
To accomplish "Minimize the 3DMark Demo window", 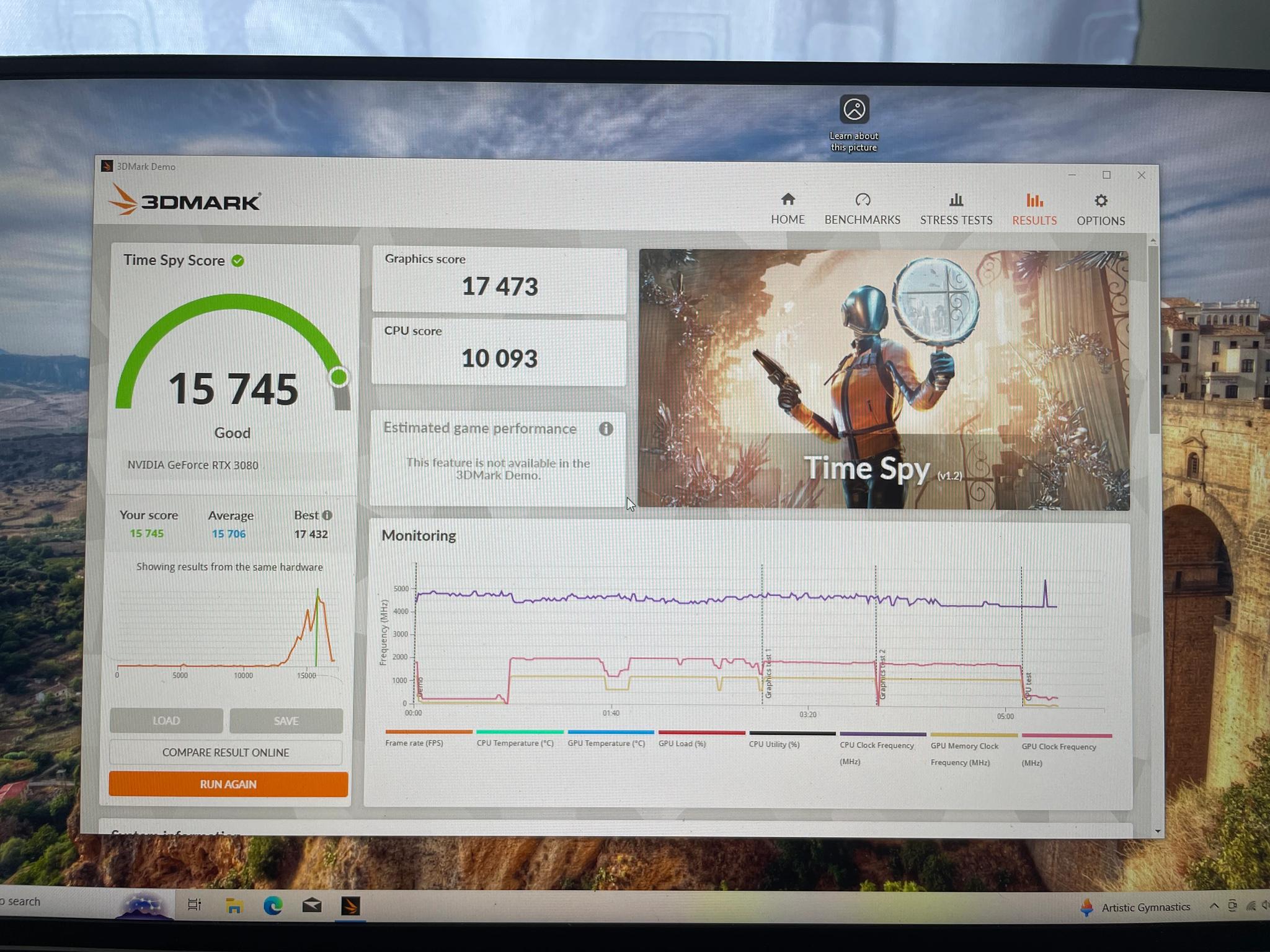I will (x=1072, y=175).
